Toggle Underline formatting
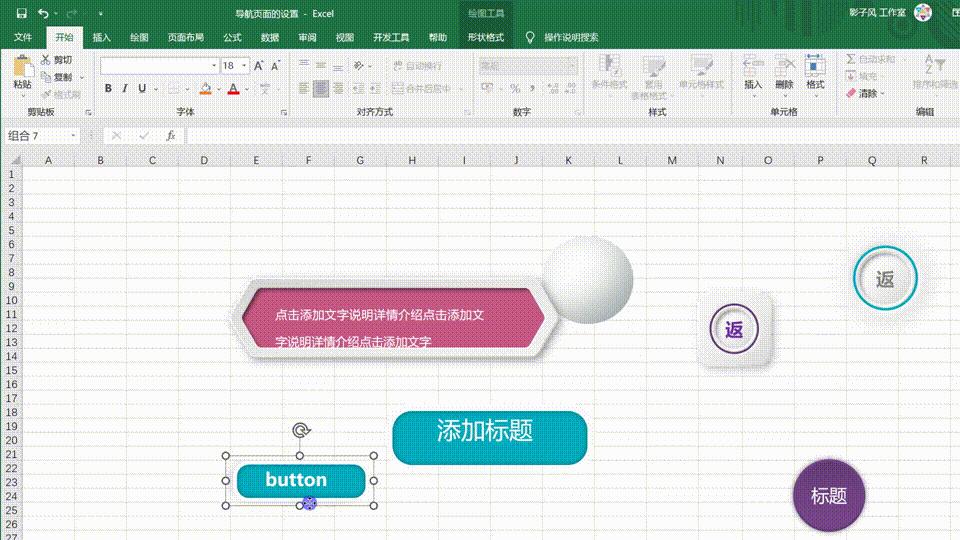 pyautogui.click(x=141, y=89)
